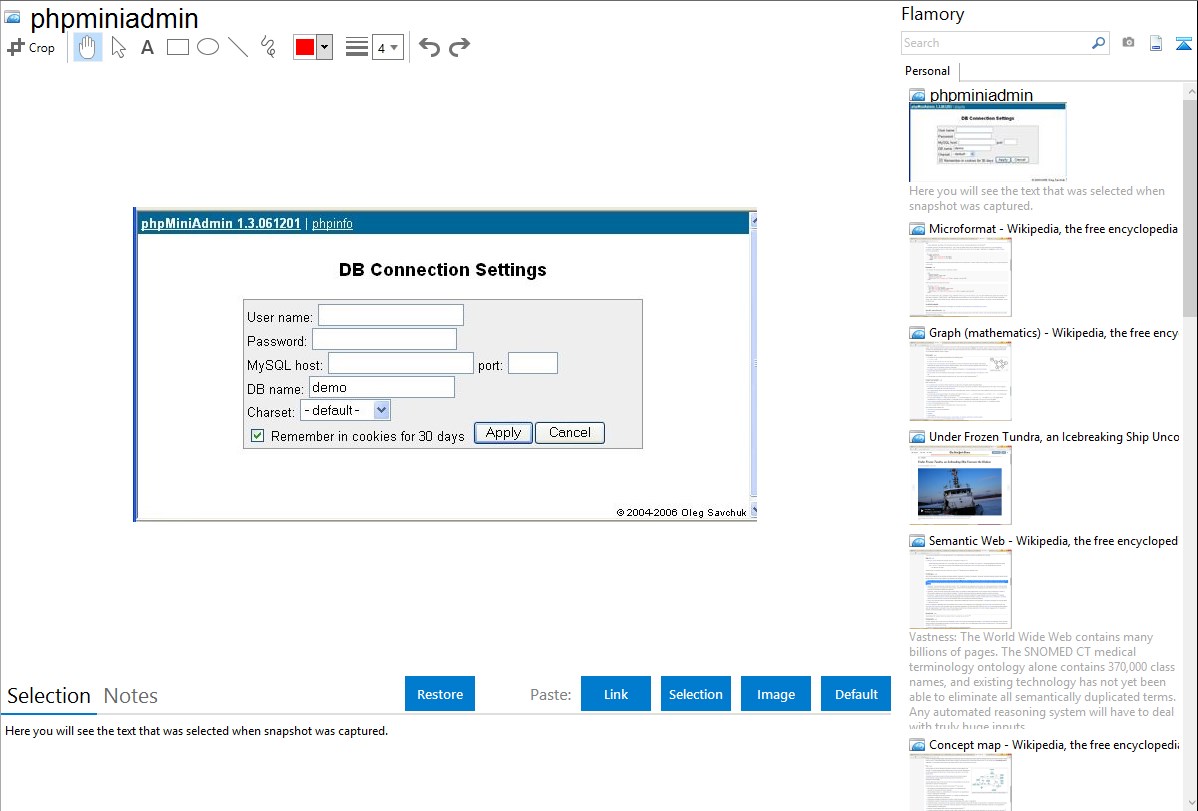Paste as Link button
The height and width of the screenshot is (811, 1198).
(616, 694)
